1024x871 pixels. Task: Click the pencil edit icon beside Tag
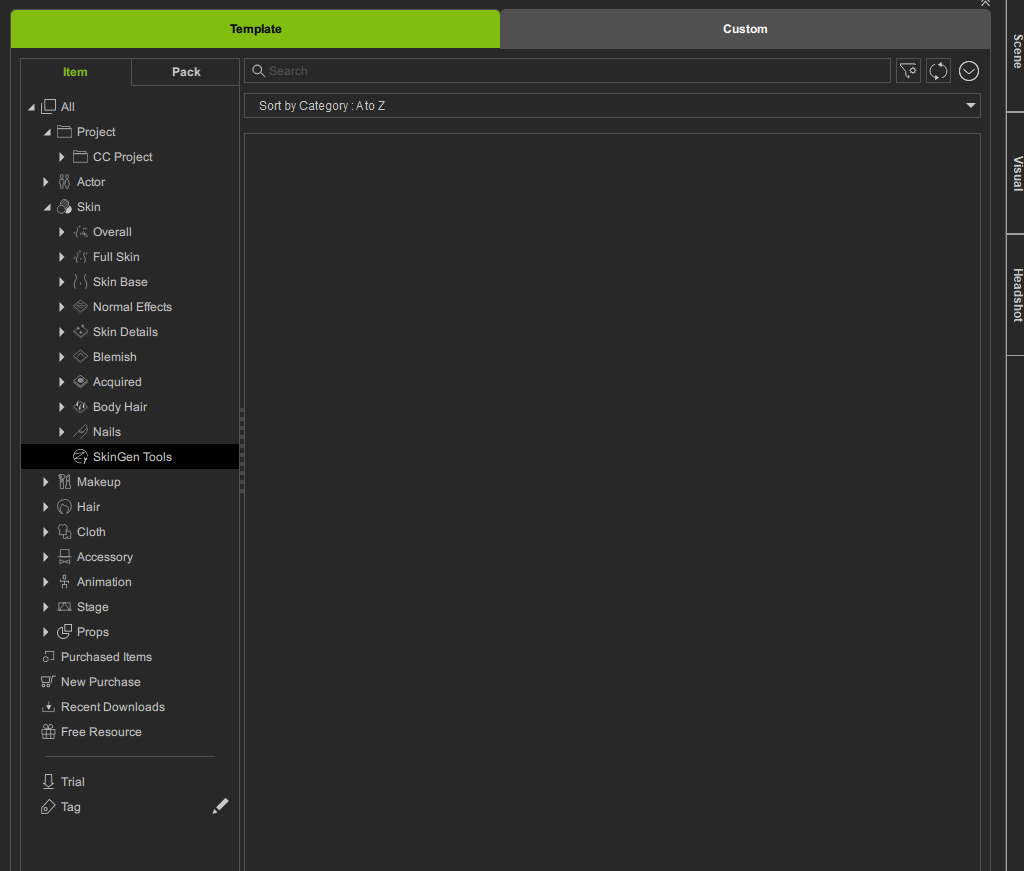220,806
